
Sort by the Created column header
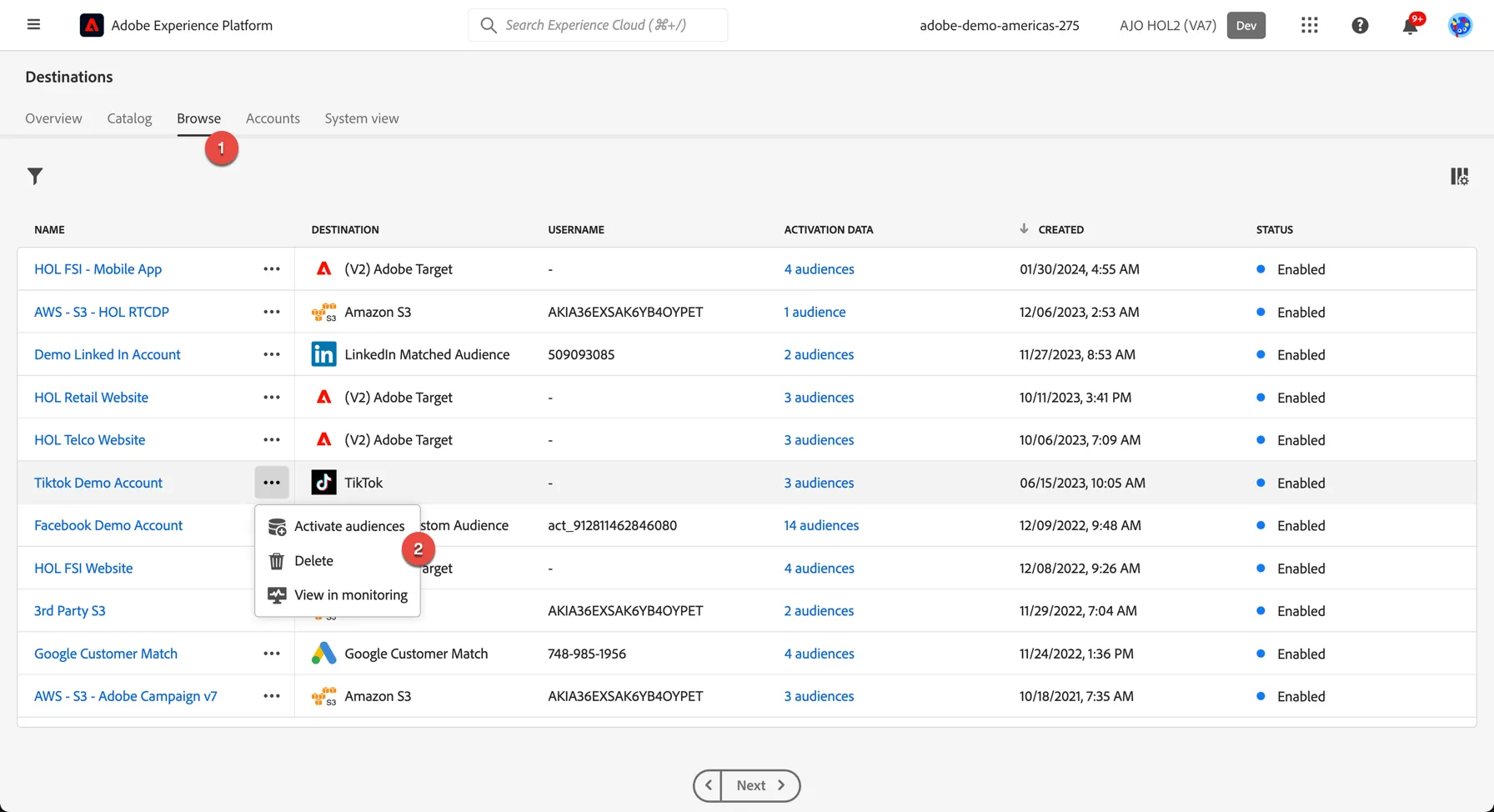pyautogui.click(x=1060, y=229)
